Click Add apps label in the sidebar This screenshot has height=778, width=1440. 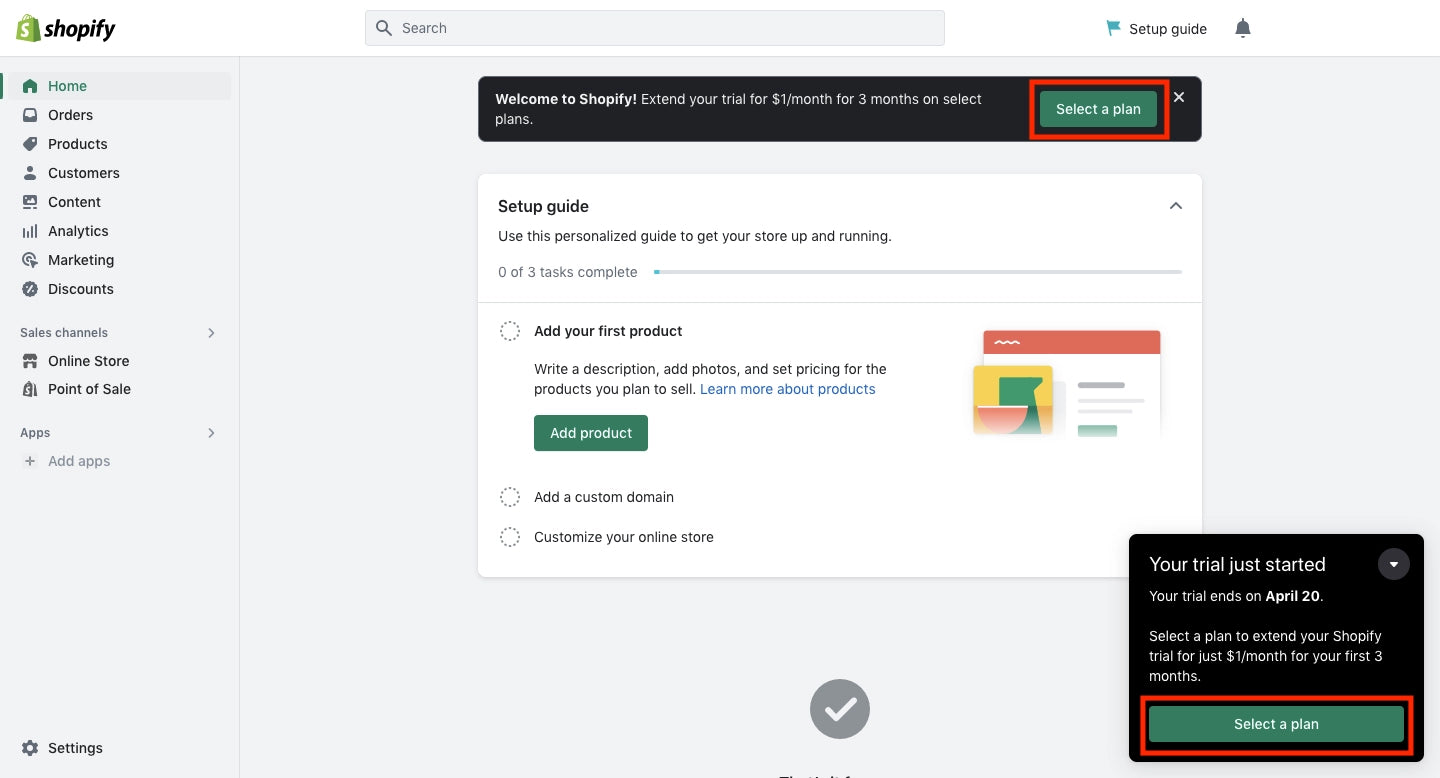[79, 461]
